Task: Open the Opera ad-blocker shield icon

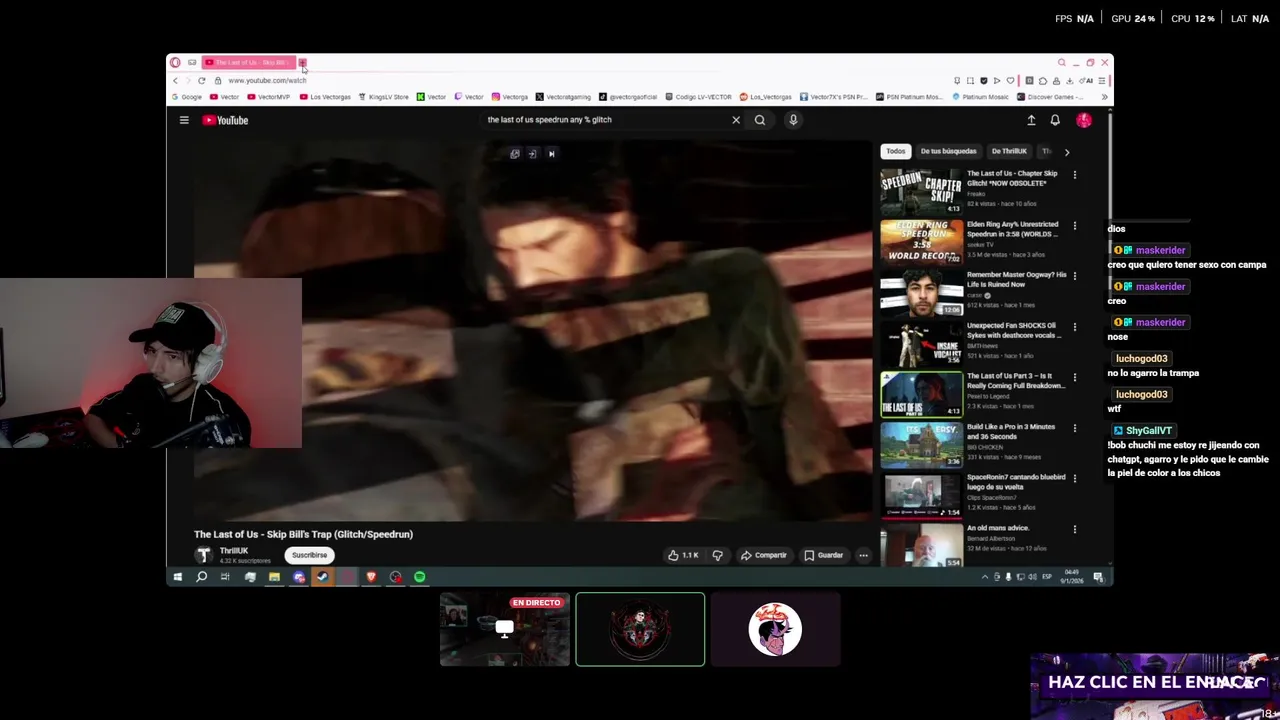Action: [983, 80]
